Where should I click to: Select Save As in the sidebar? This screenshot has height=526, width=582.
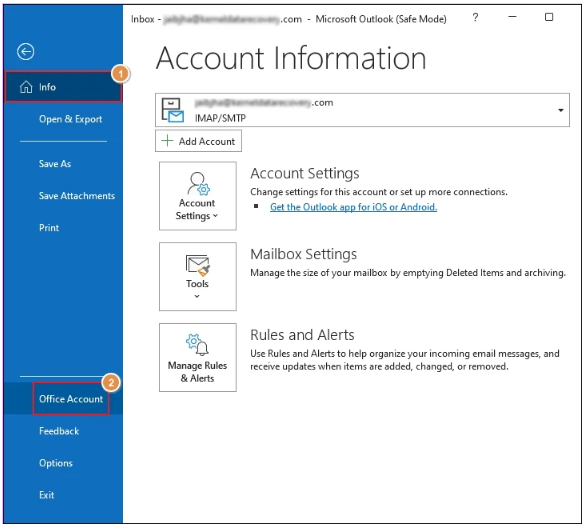click(55, 164)
